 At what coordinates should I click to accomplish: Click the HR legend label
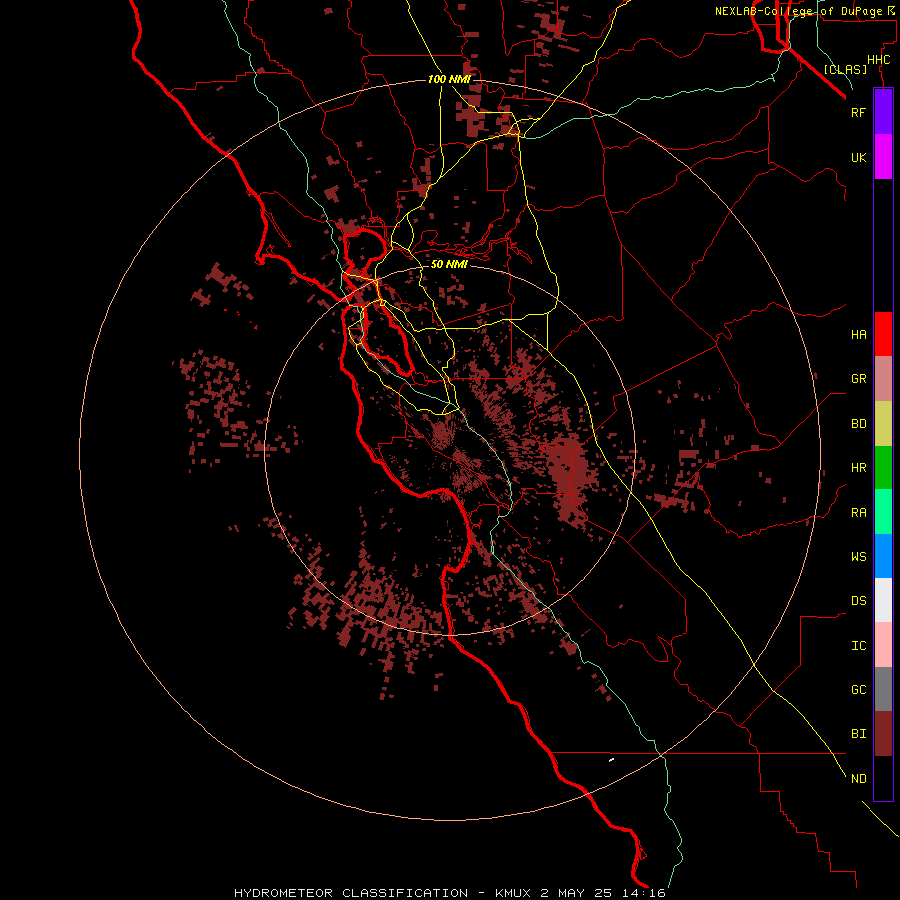click(x=858, y=468)
